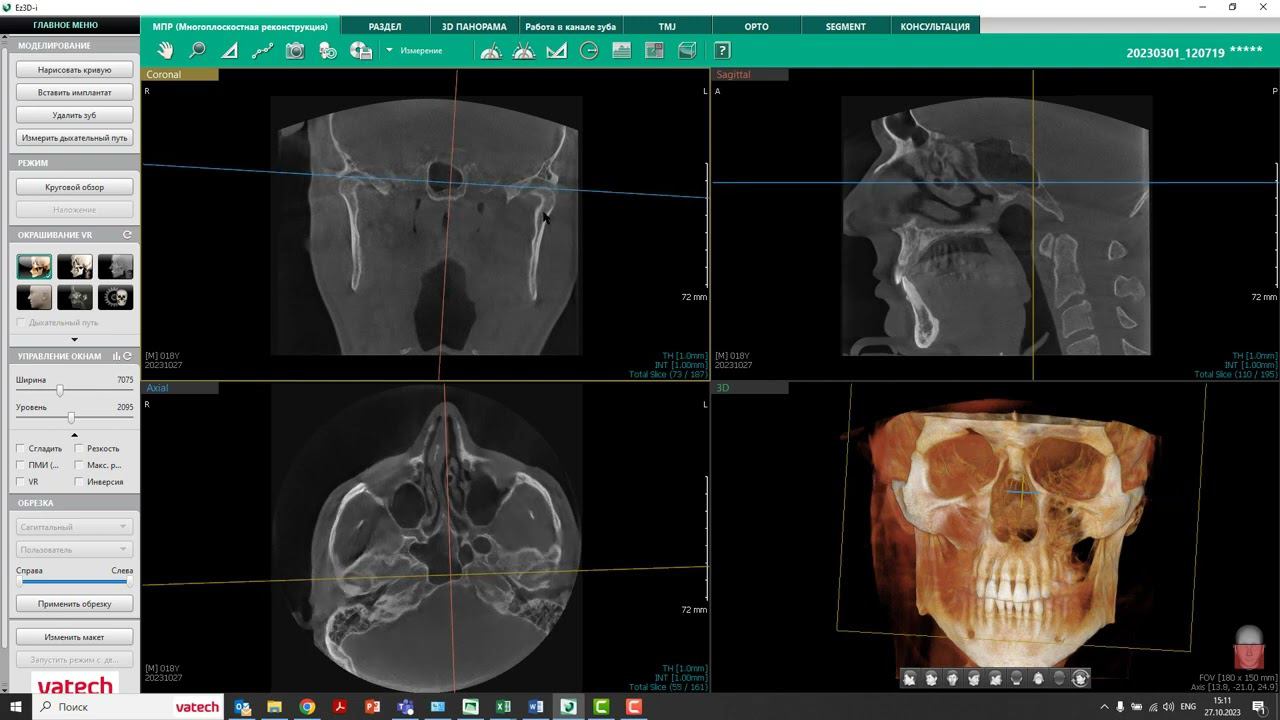The height and width of the screenshot is (720, 1280).
Task: Click the circle with arrow icon
Action: click(589, 50)
